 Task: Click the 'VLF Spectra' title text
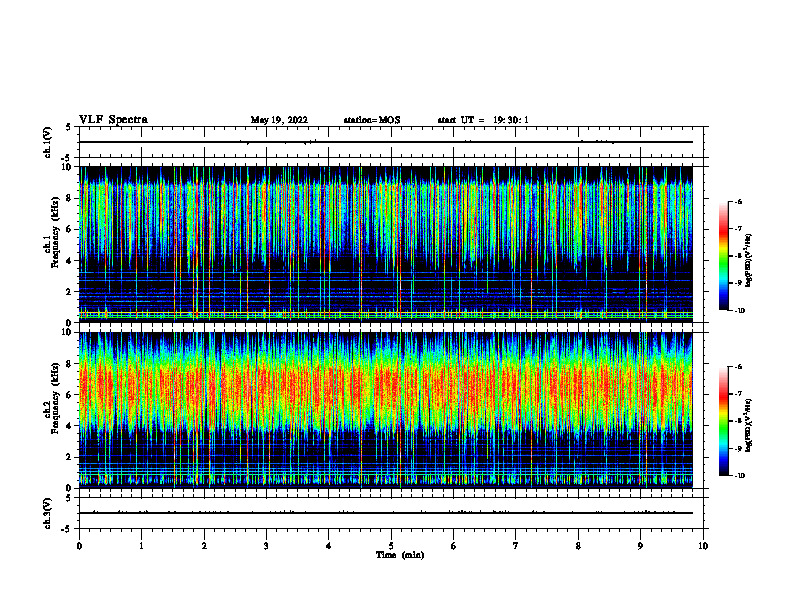click(x=113, y=120)
